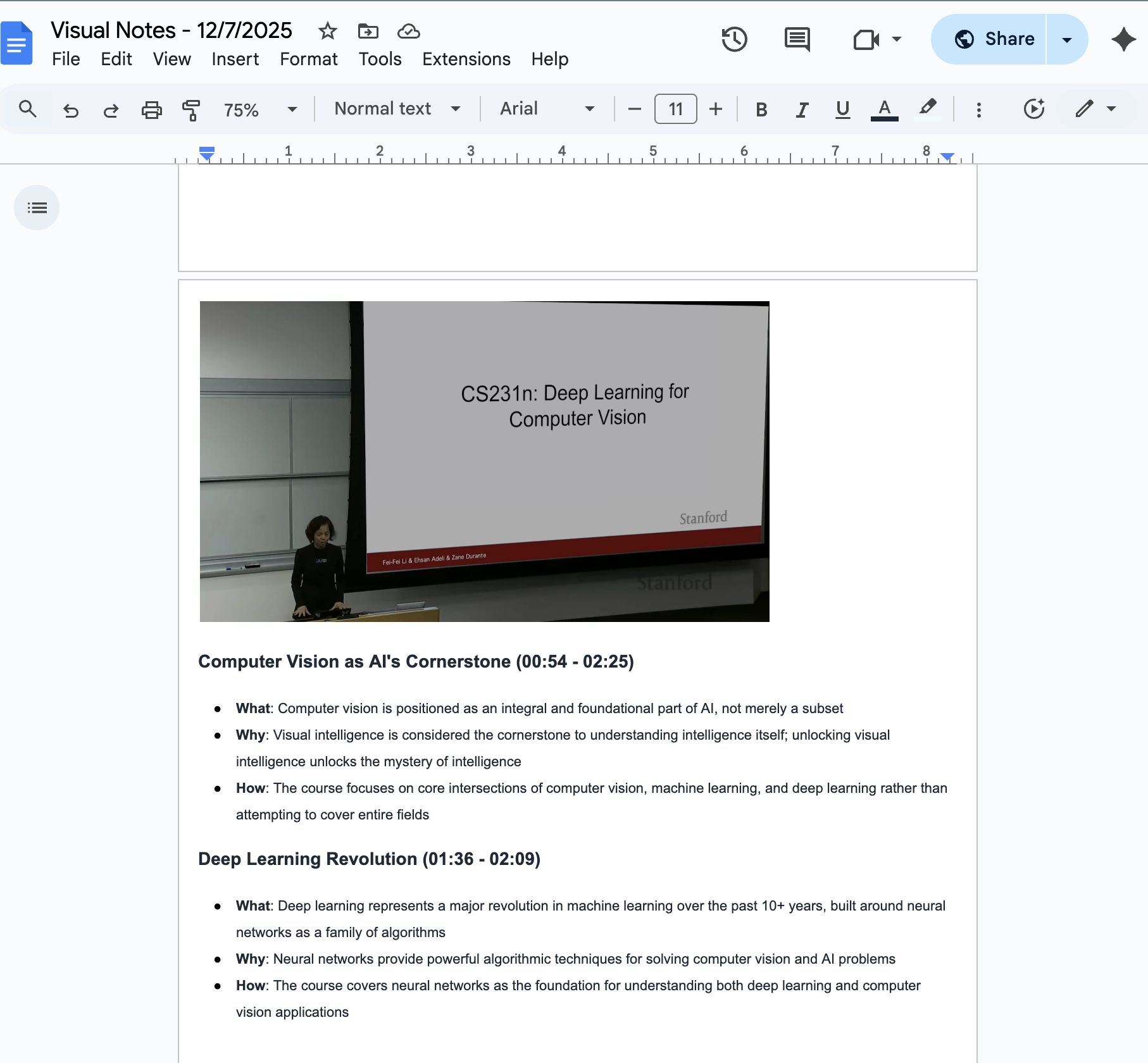Toggle underline formatting
This screenshot has height=1063, width=1148.
tap(842, 109)
